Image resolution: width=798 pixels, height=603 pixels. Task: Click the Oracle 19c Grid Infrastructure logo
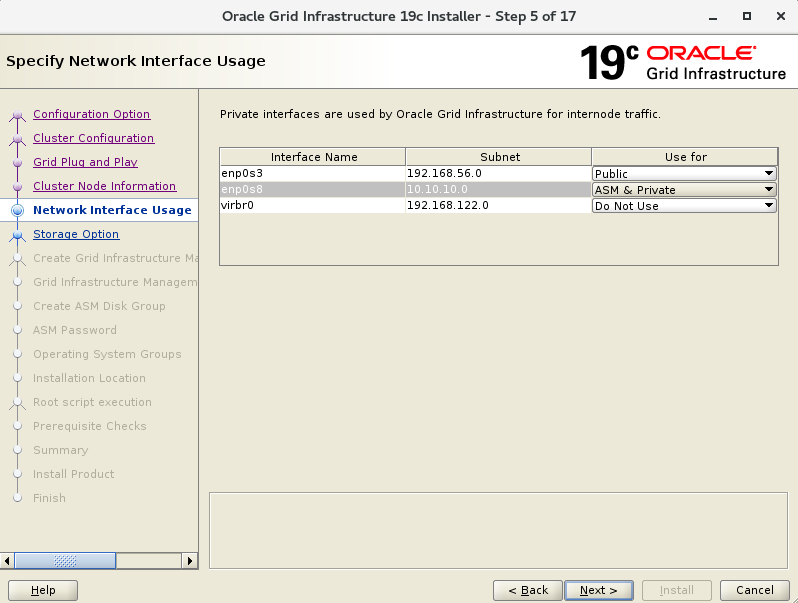(683, 62)
